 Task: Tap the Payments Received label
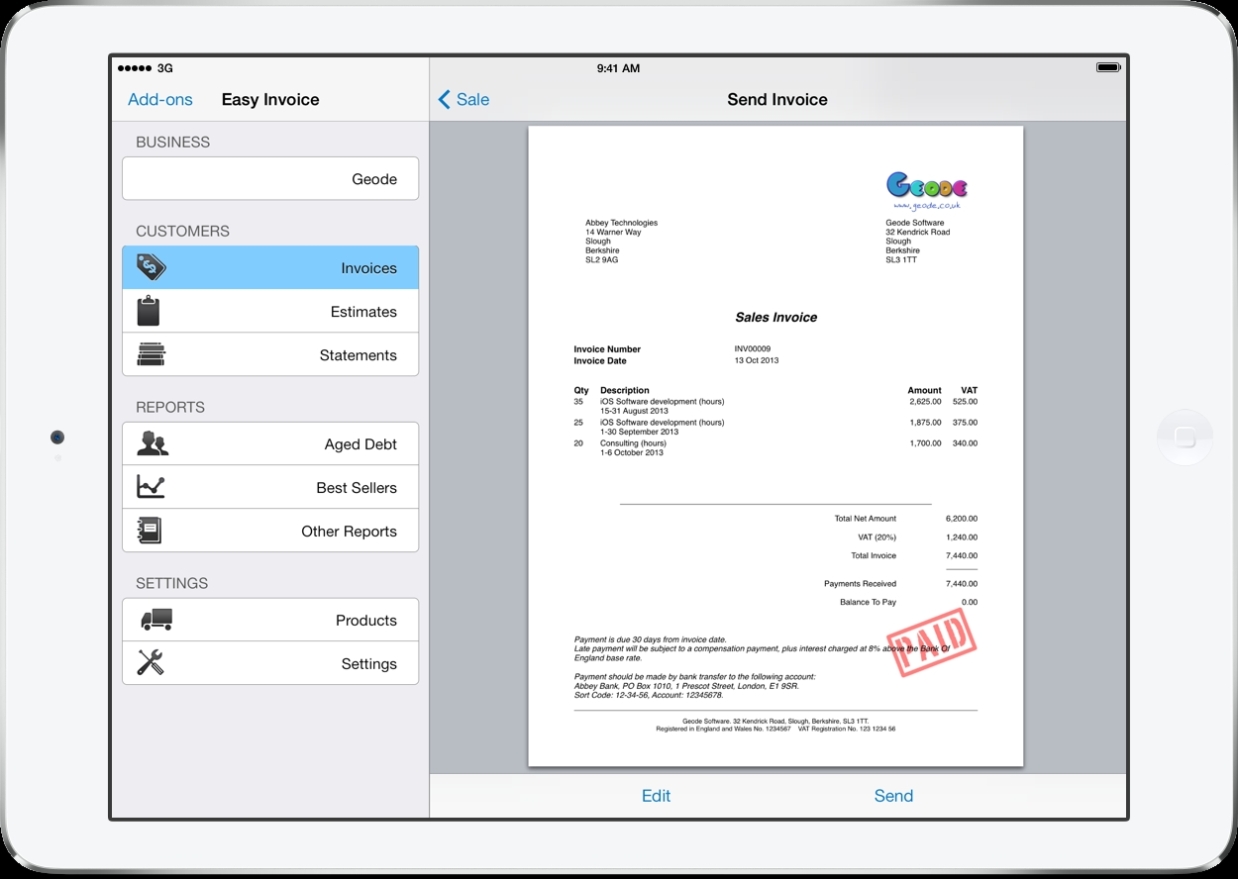click(860, 584)
